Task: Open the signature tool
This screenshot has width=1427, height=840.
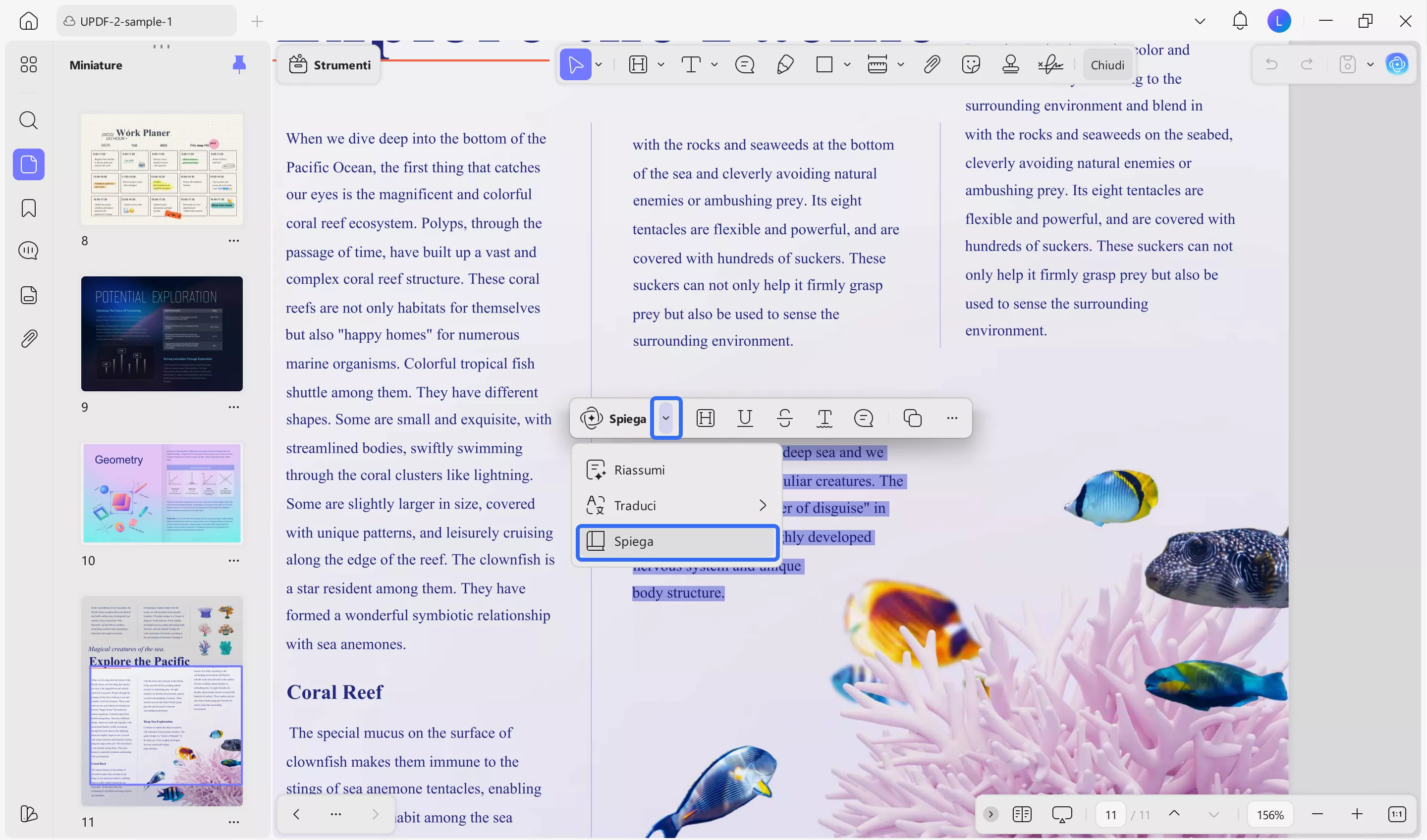Action: 1051,64
